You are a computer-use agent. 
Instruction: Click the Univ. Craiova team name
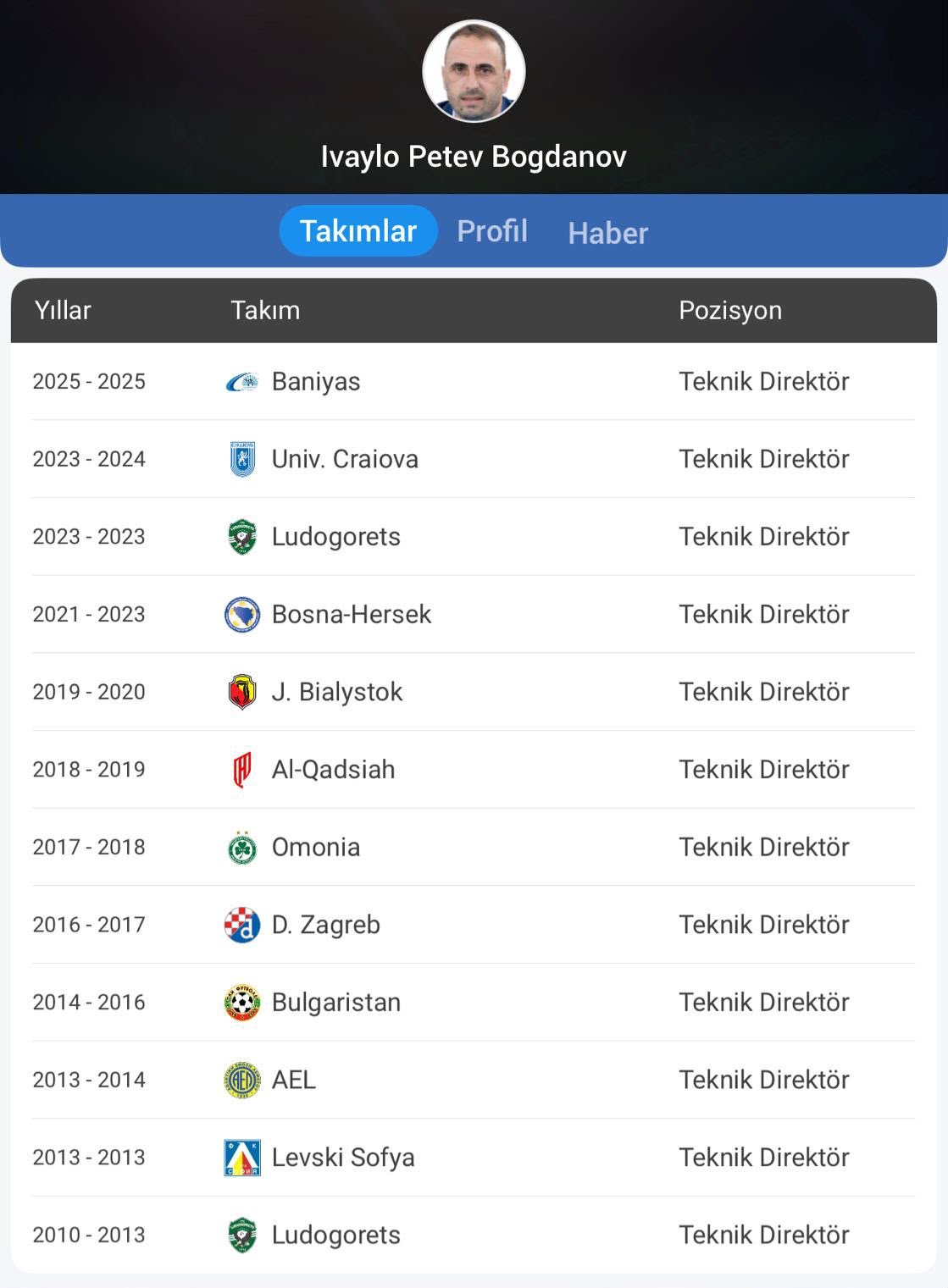pos(345,459)
